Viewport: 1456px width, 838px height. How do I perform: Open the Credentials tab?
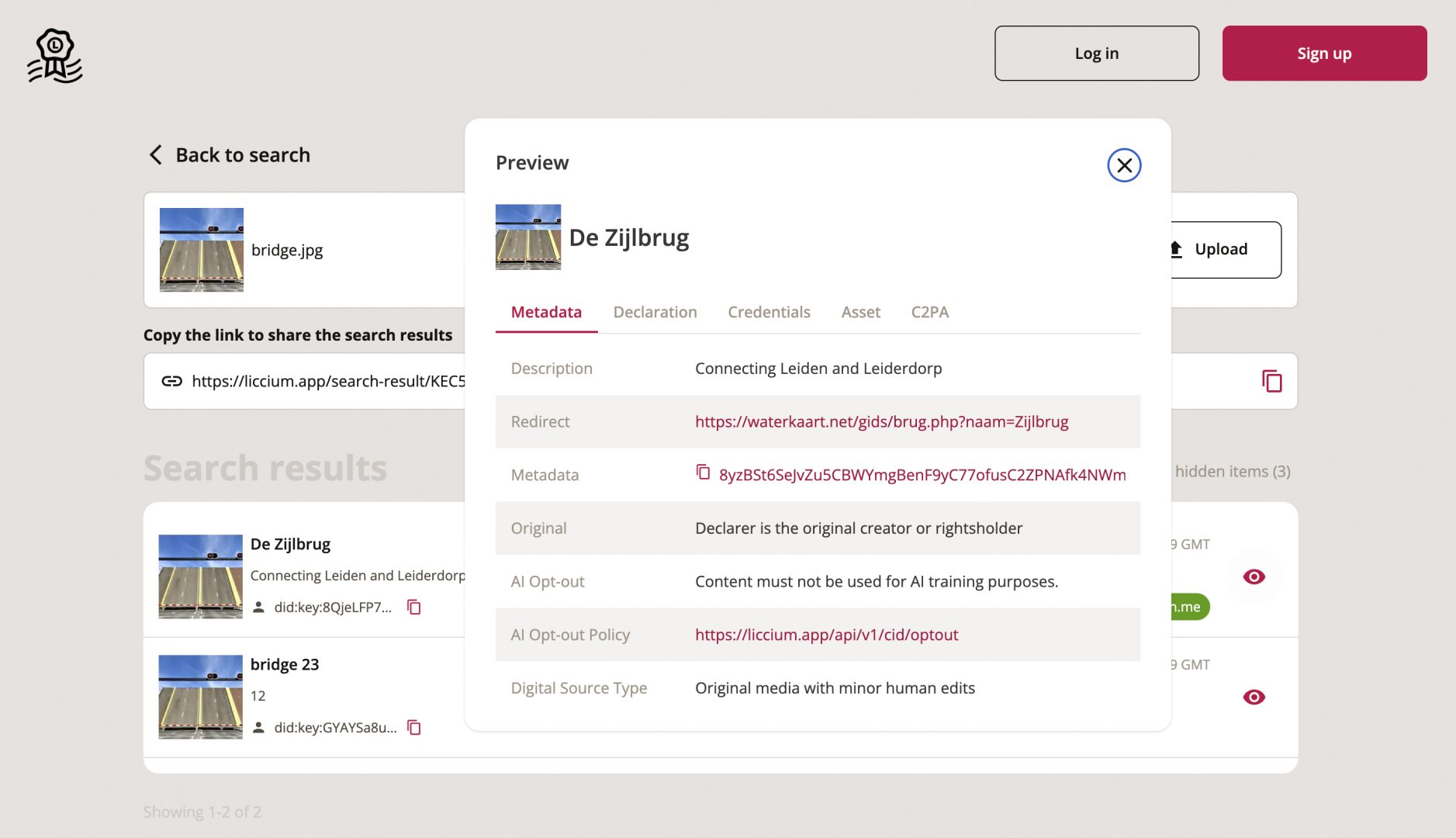click(769, 312)
